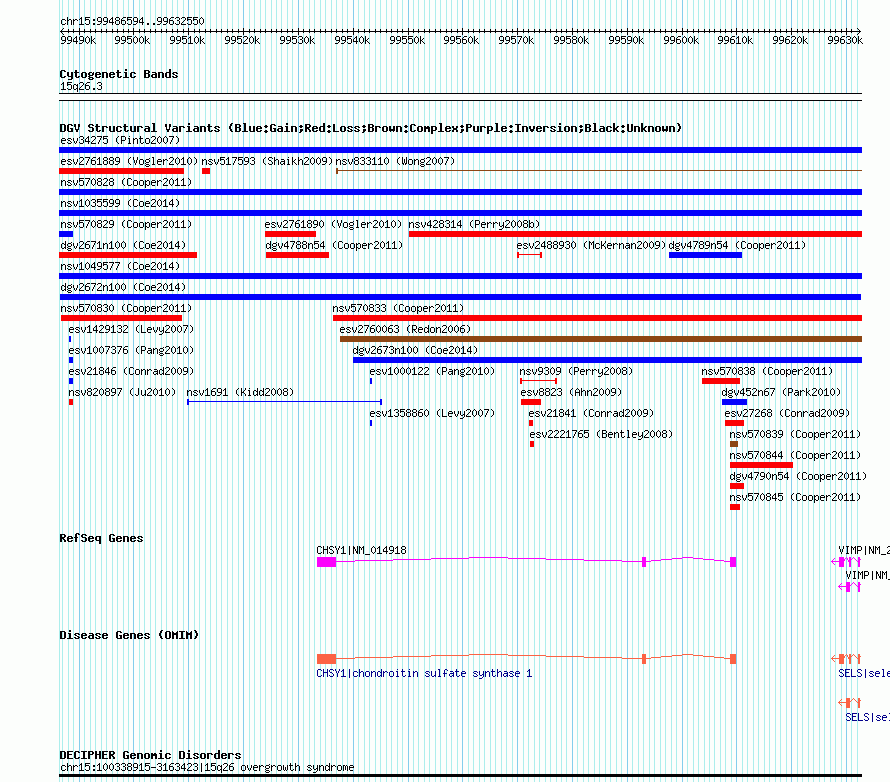Image resolution: width=890 pixels, height=782 pixels.
Task: Open the 15q26 overgrowth syndrome DECIPHER entry
Action: [x=207, y=767]
